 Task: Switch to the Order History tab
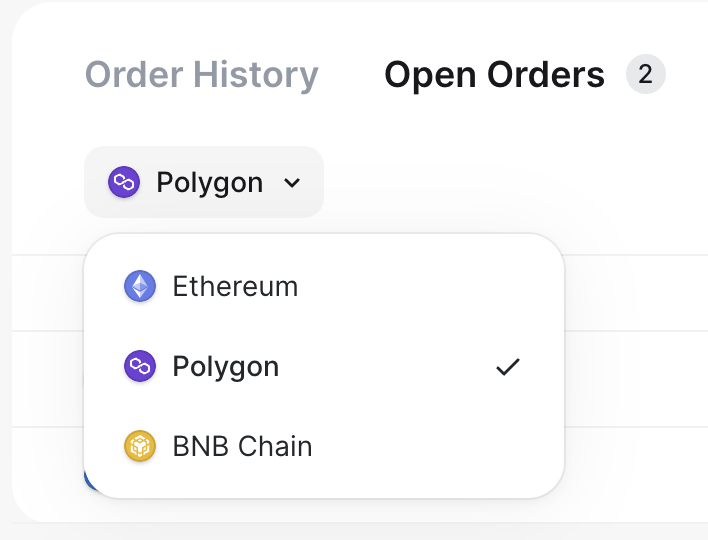(x=201, y=75)
